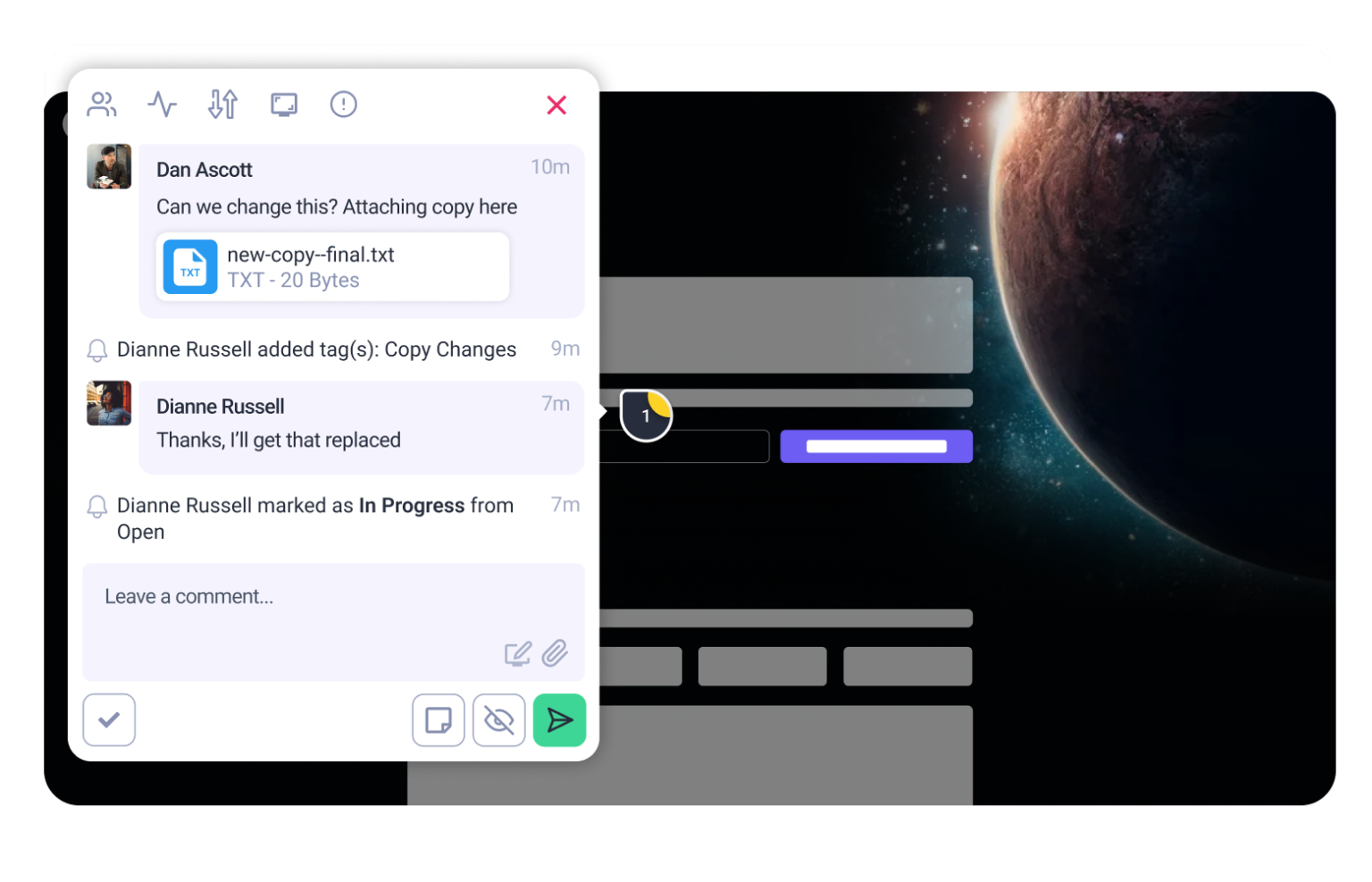Click the priority up-down arrows icon
The width and height of the screenshot is (1372, 882).
(x=222, y=105)
